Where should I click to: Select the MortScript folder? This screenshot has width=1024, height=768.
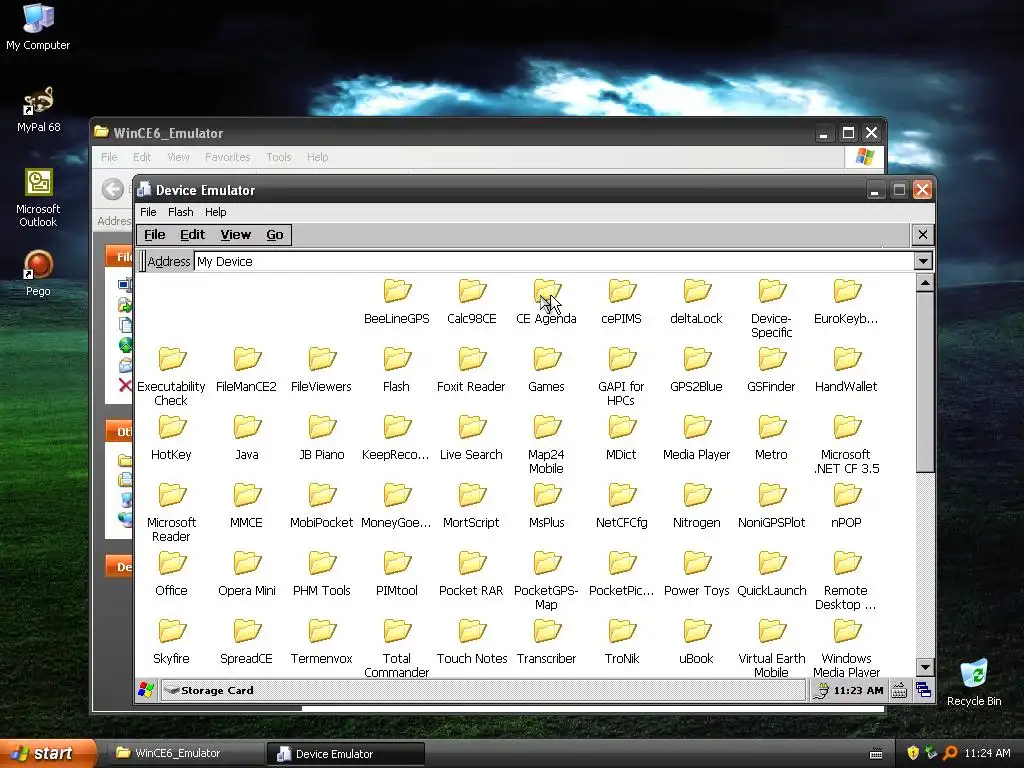coord(471,505)
